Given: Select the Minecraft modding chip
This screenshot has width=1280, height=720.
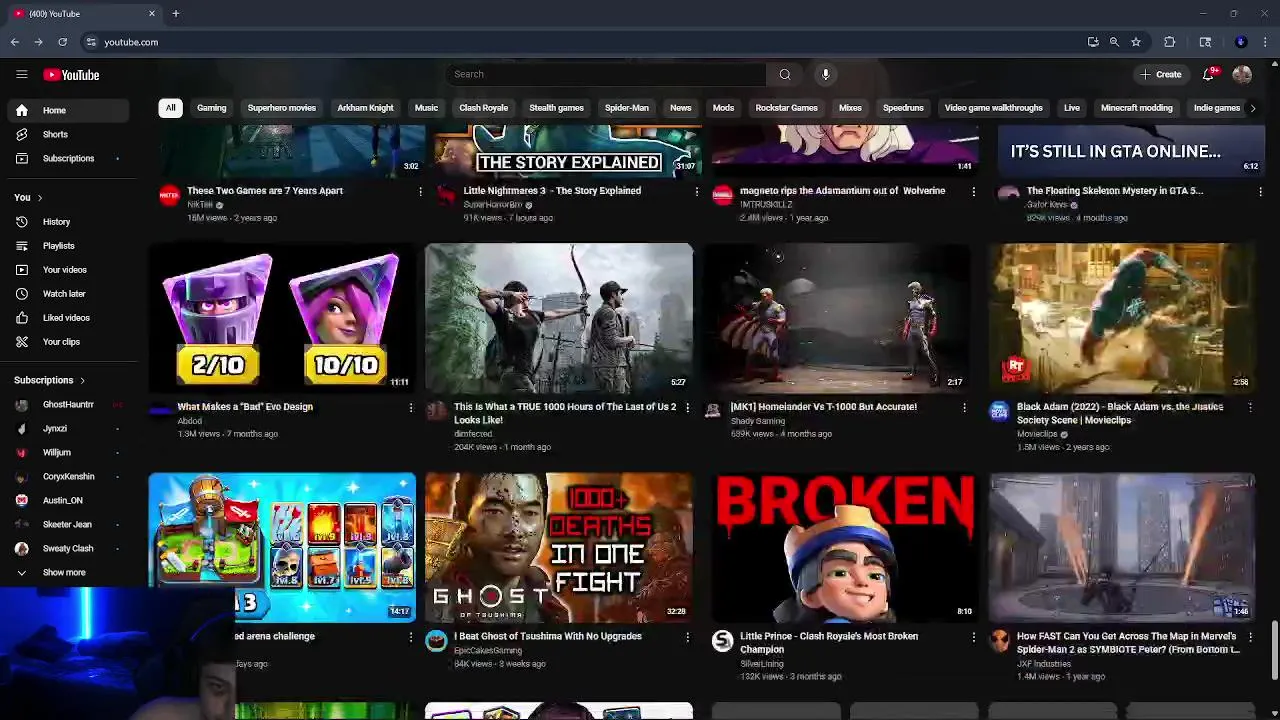Looking at the screenshot, I should tap(1136, 108).
